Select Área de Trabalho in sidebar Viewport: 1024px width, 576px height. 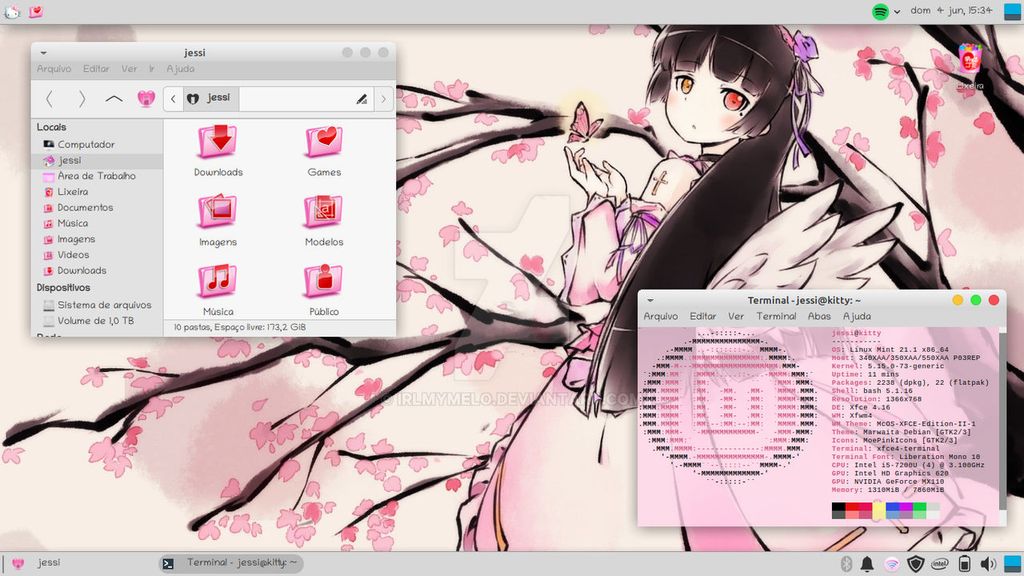pyautogui.click(x=96, y=176)
